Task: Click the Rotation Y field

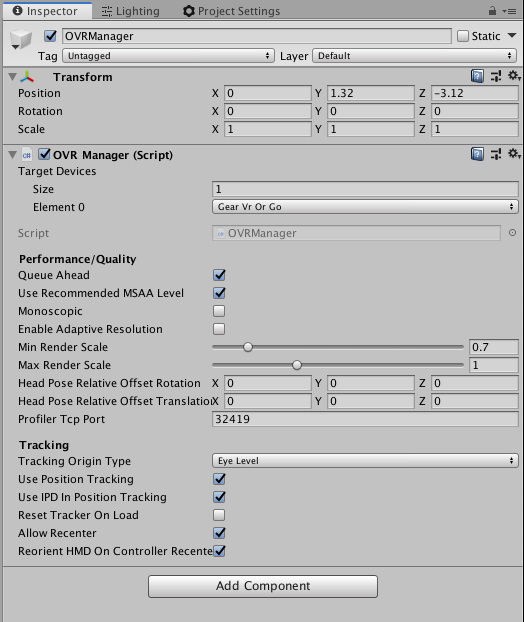Action: (x=371, y=111)
